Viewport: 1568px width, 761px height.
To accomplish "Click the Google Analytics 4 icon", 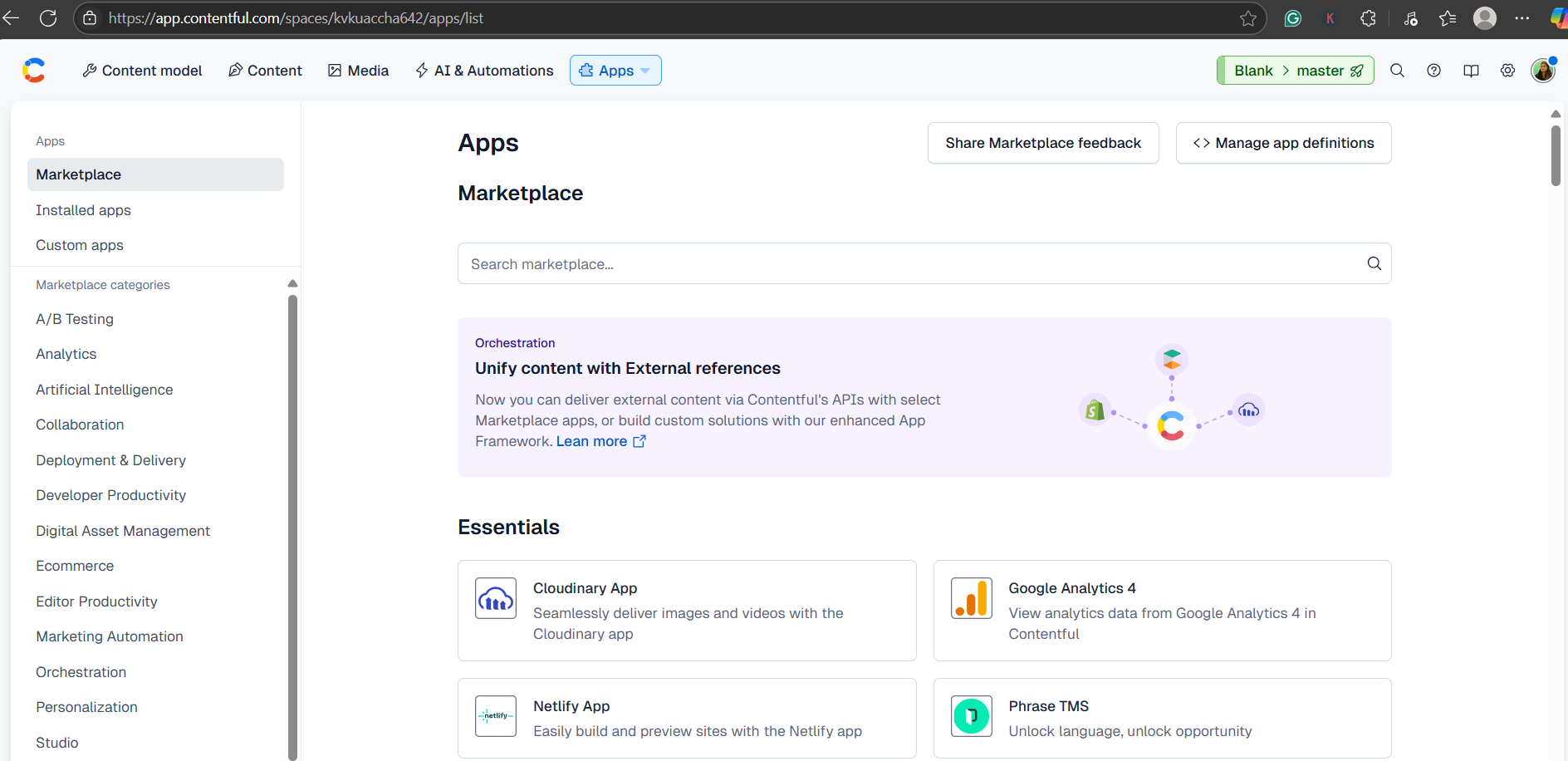I will (x=972, y=598).
